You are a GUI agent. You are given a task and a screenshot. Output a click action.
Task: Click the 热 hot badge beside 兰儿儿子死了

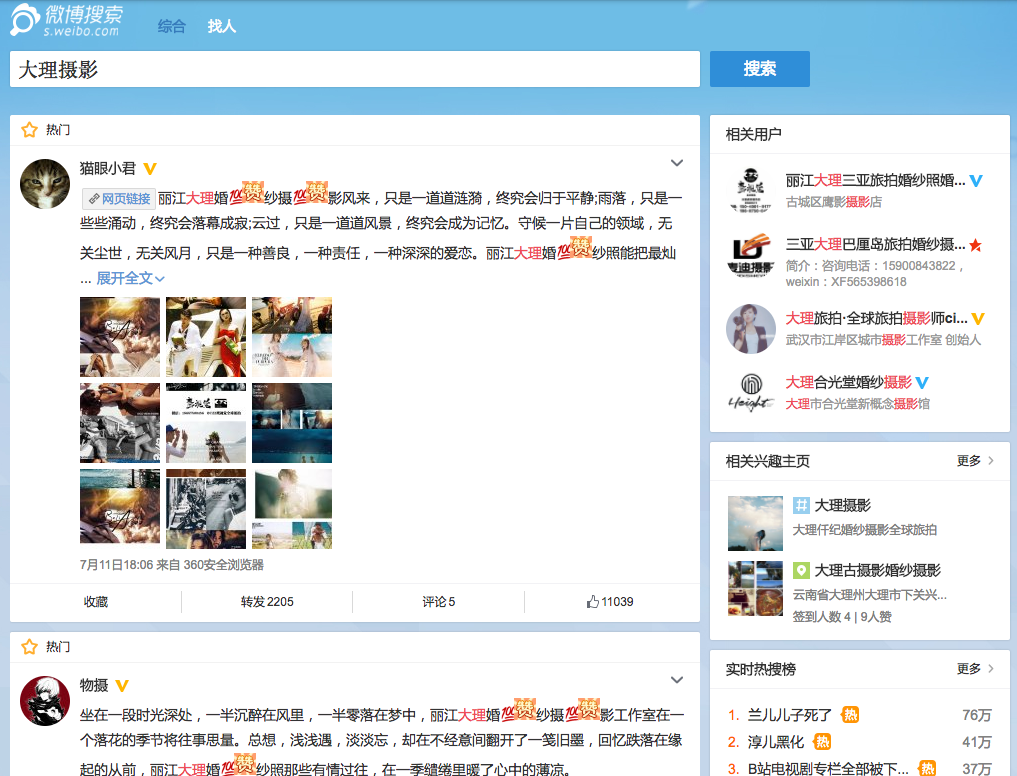pyautogui.click(x=850, y=715)
